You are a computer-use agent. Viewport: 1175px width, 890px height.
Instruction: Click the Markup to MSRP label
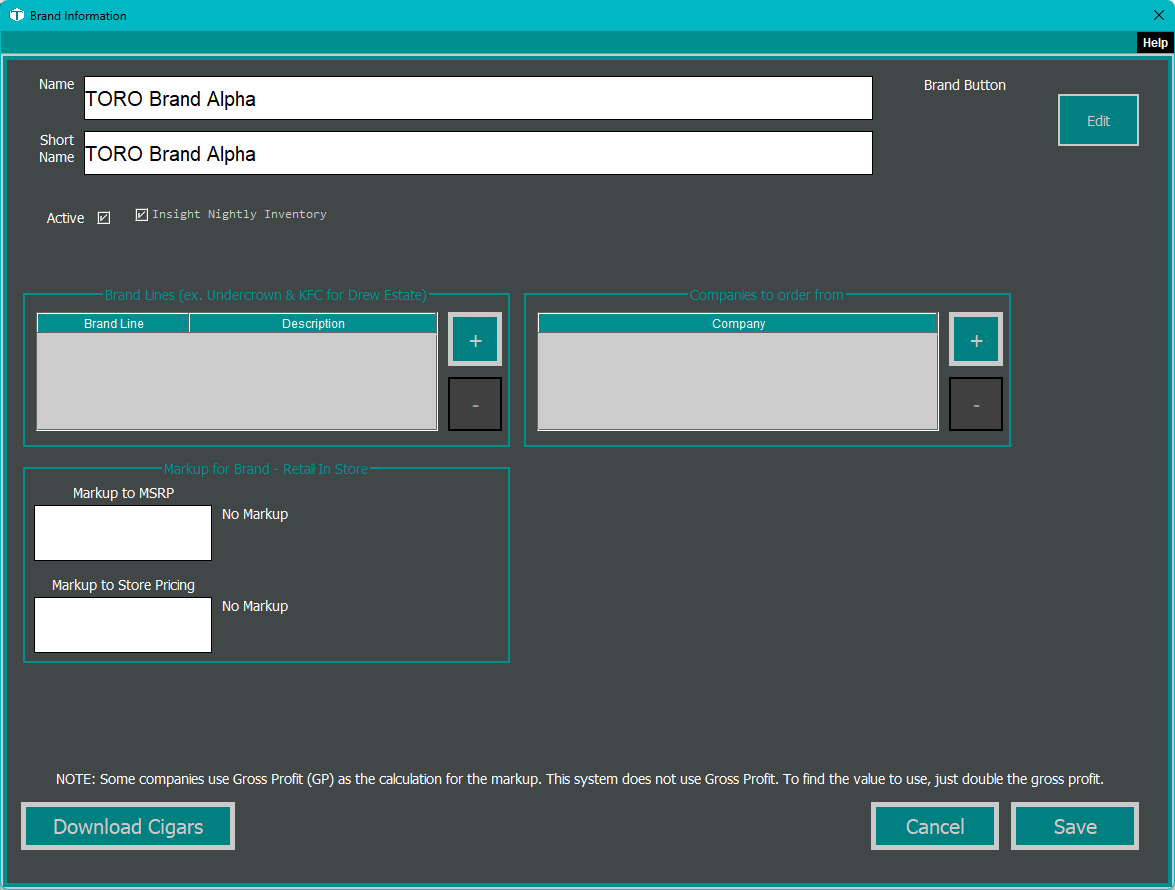[123, 493]
